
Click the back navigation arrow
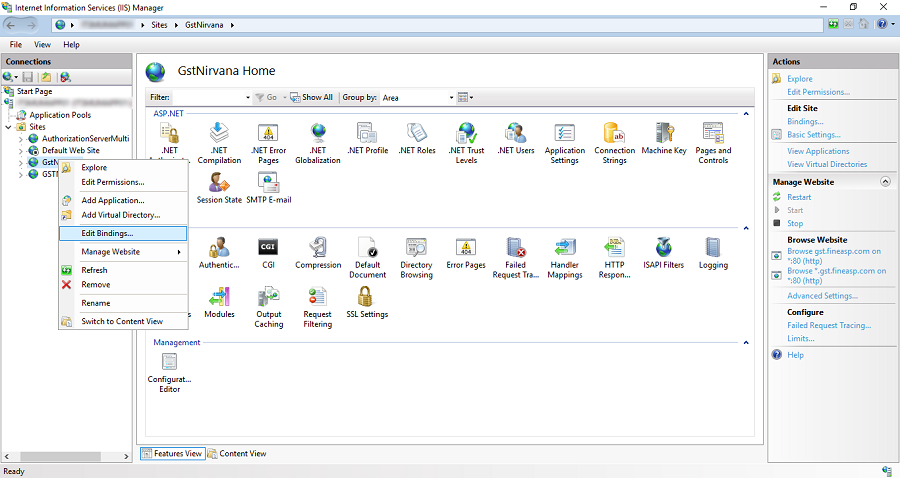(x=11, y=25)
